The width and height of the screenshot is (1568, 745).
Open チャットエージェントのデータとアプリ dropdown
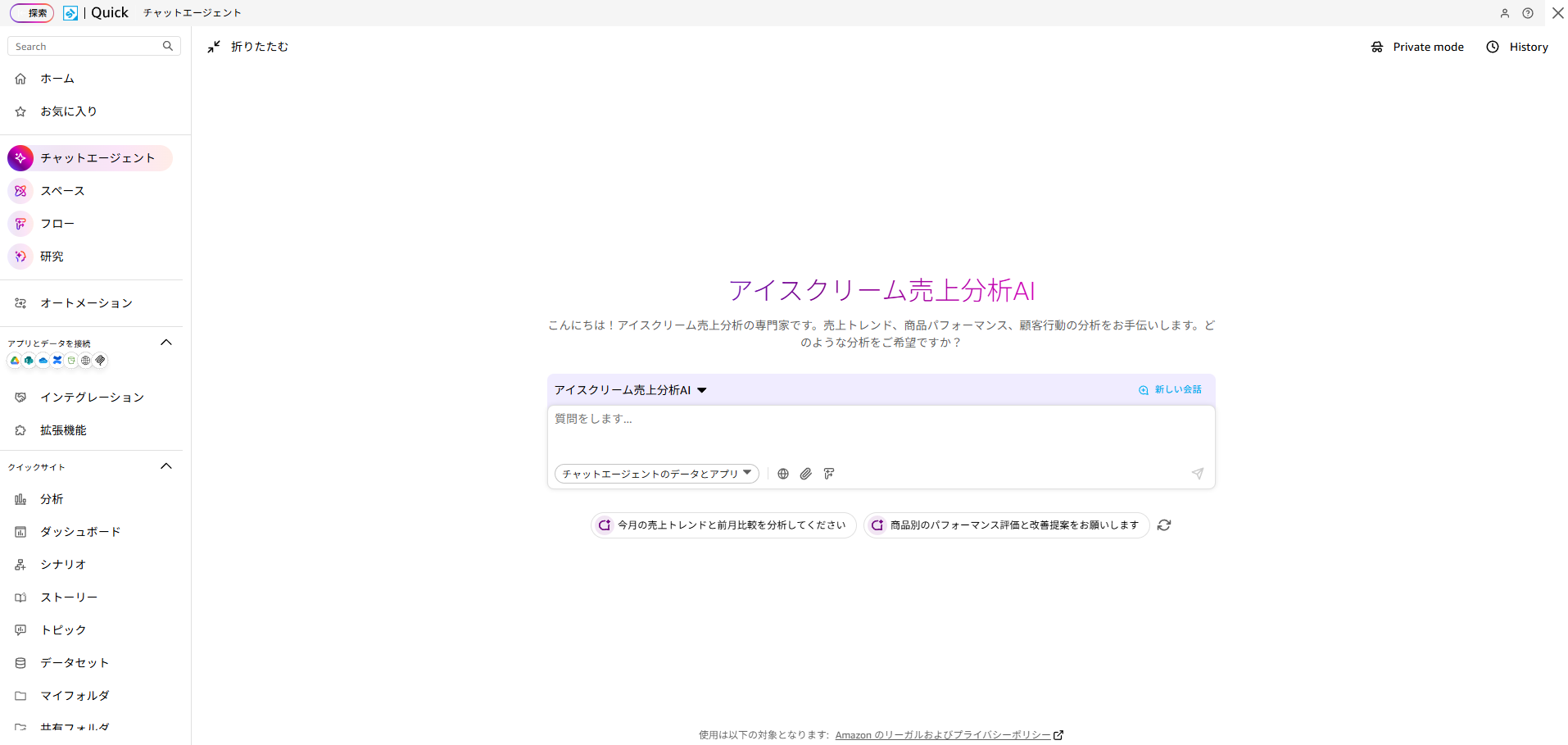coord(656,474)
